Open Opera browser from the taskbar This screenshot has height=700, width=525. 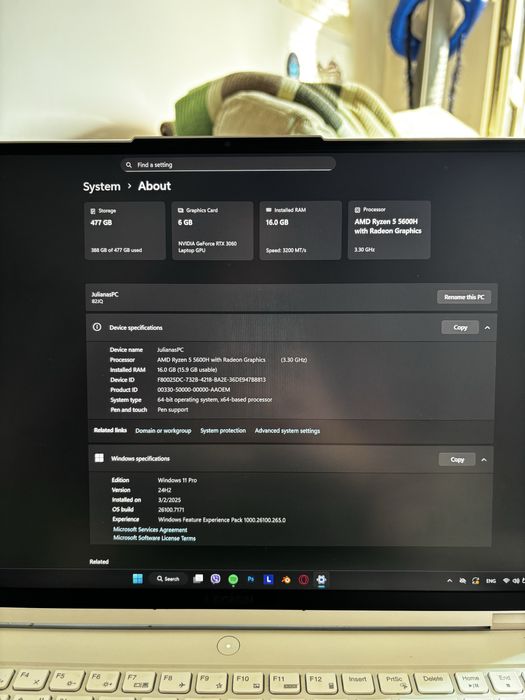point(304,579)
